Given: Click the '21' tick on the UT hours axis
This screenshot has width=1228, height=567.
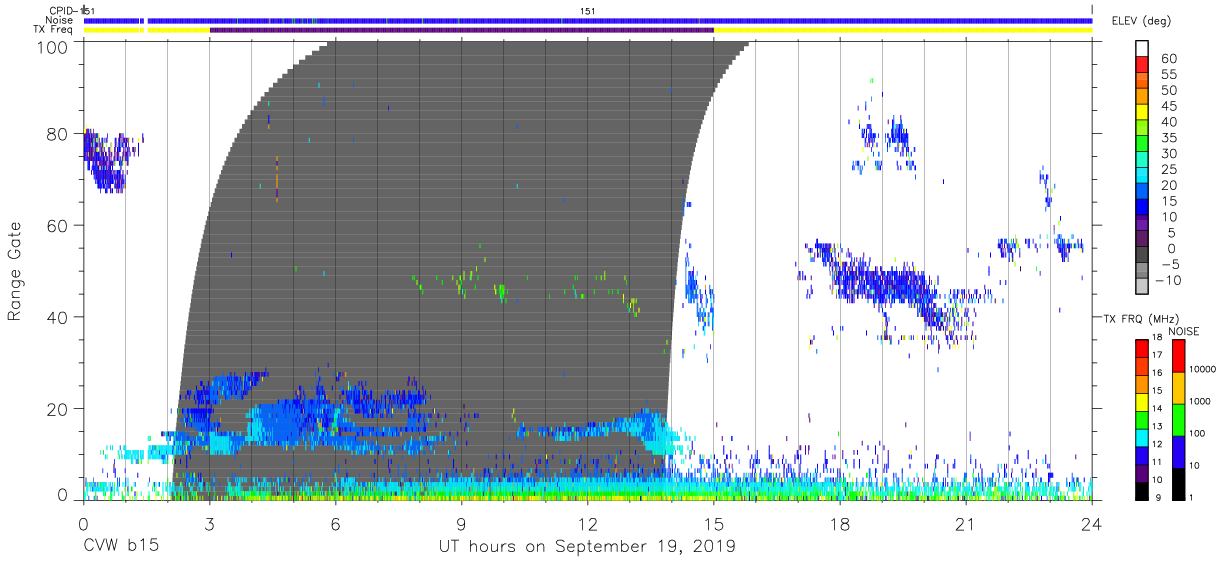Looking at the screenshot, I should pos(966,524).
